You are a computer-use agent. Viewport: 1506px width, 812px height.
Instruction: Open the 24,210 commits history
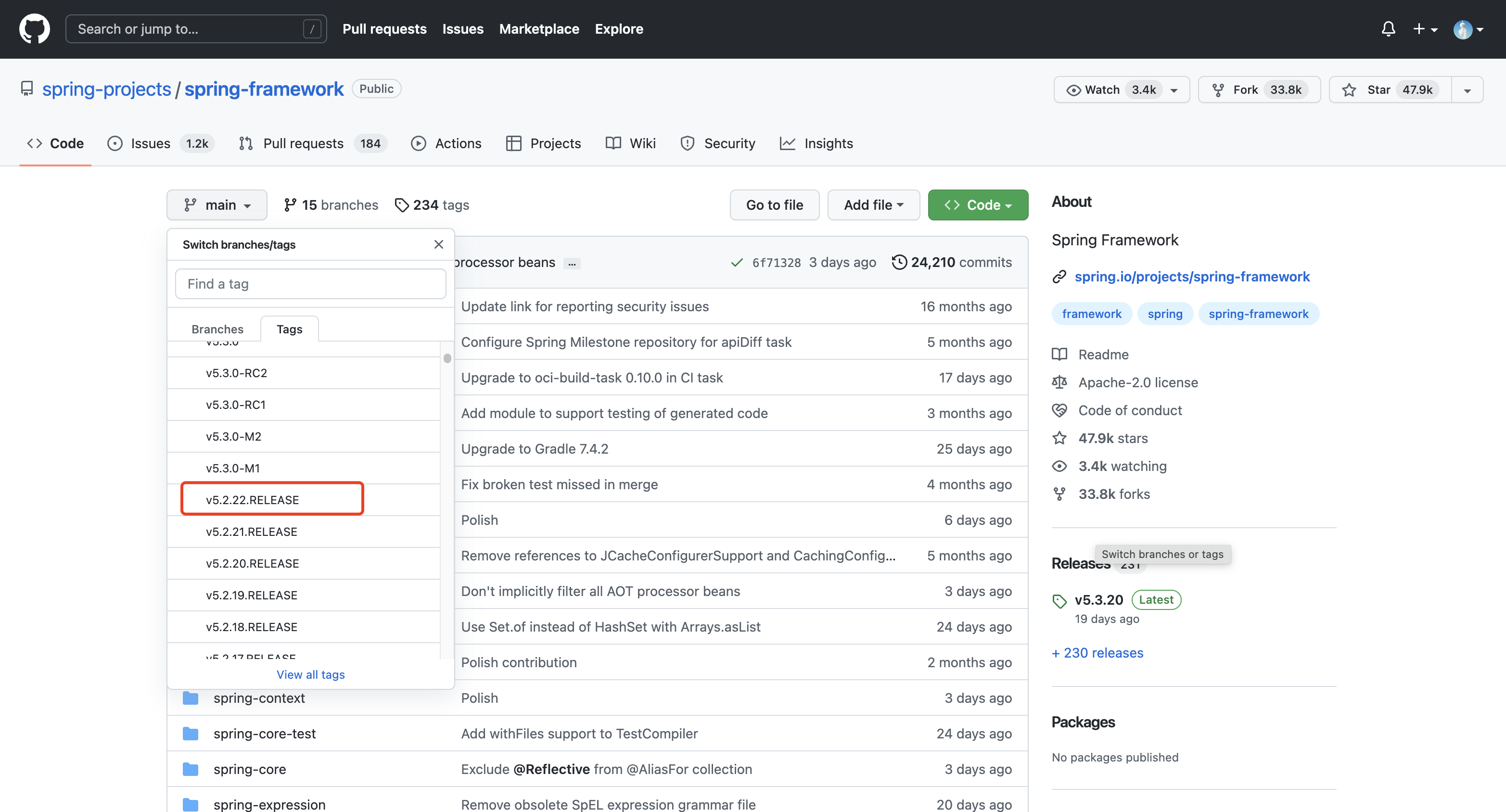(x=951, y=262)
